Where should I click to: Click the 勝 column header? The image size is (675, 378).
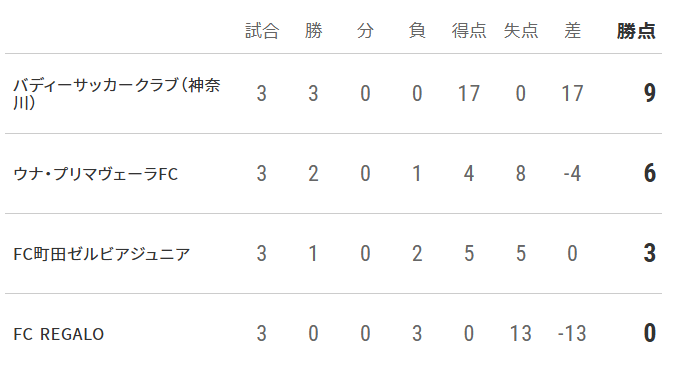pyautogui.click(x=313, y=31)
